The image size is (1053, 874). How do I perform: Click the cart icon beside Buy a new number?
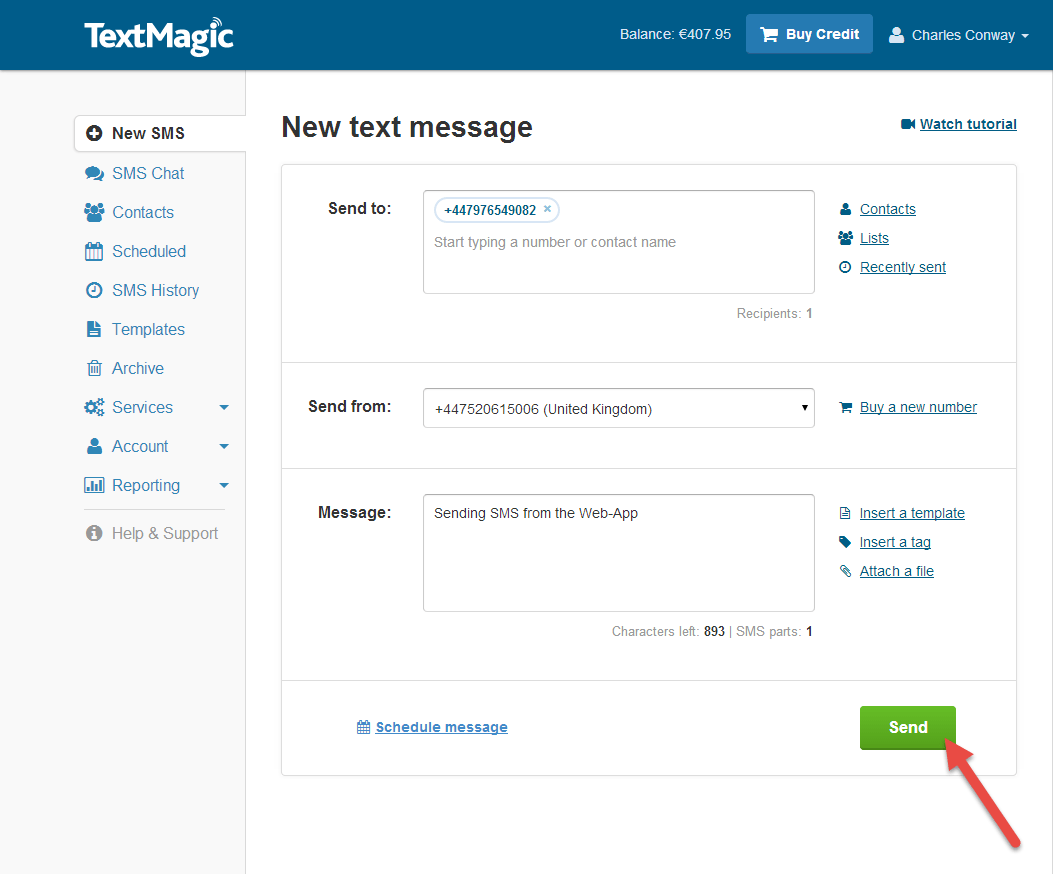(845, 407)
